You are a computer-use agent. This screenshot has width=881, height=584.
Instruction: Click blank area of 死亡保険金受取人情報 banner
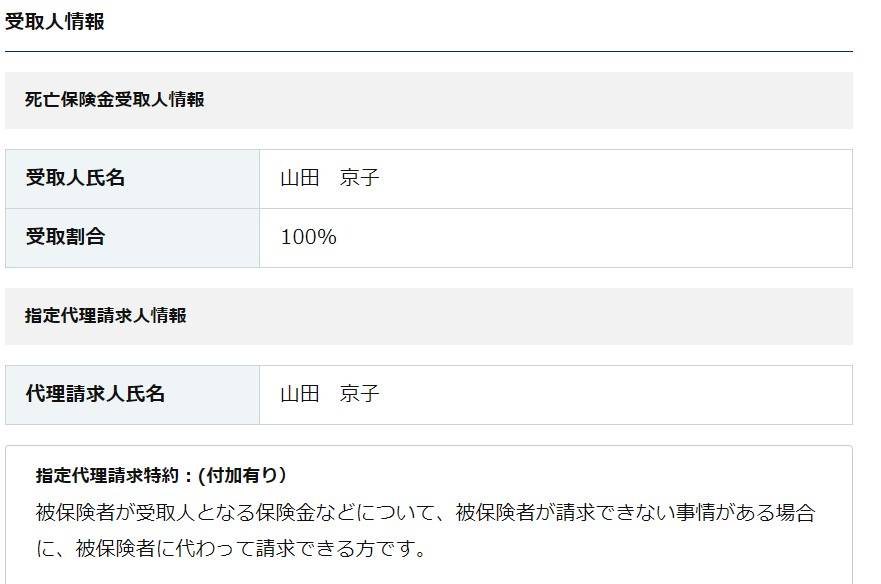point(528,100)
